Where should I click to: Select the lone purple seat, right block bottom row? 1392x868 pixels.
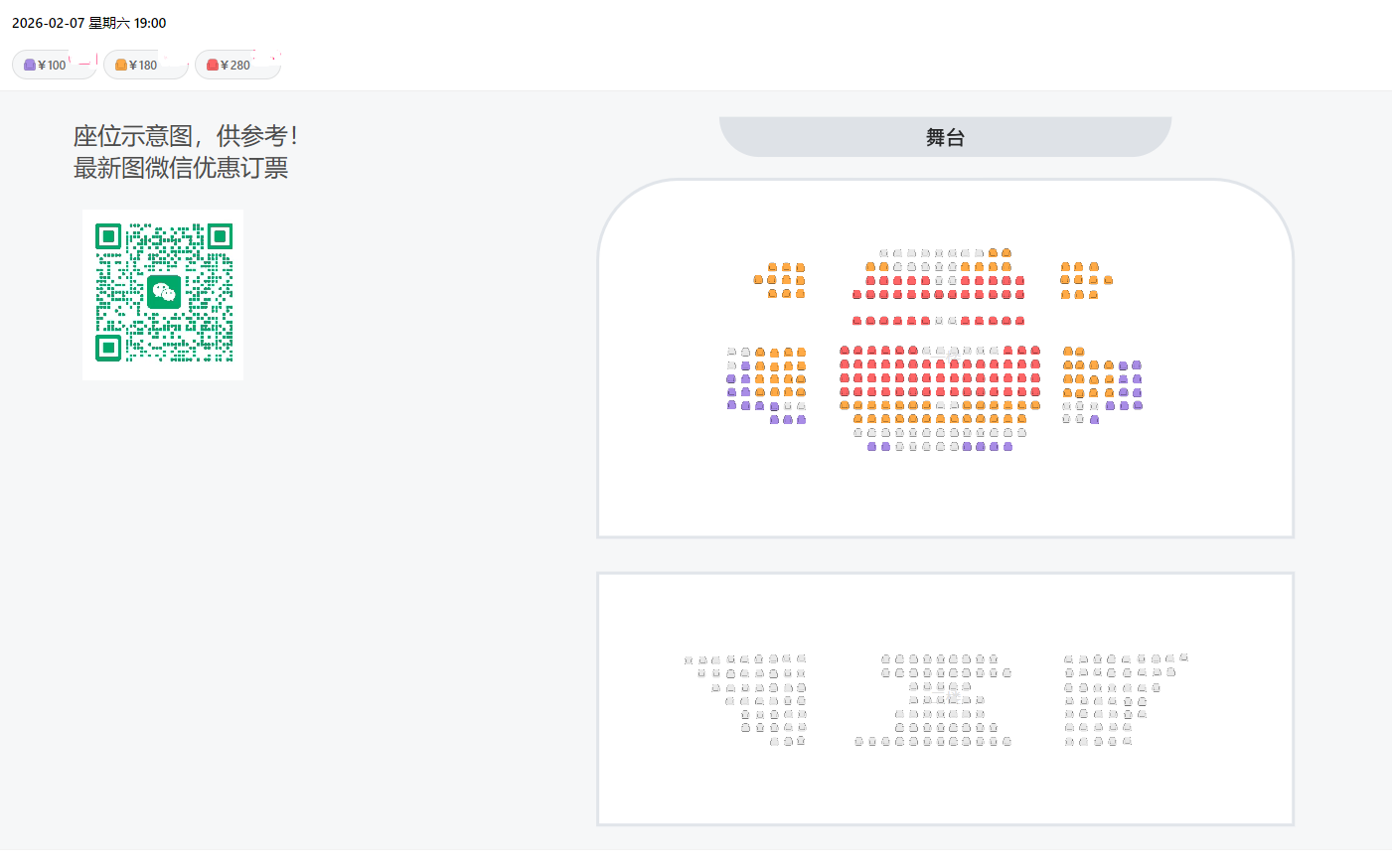1094,420
